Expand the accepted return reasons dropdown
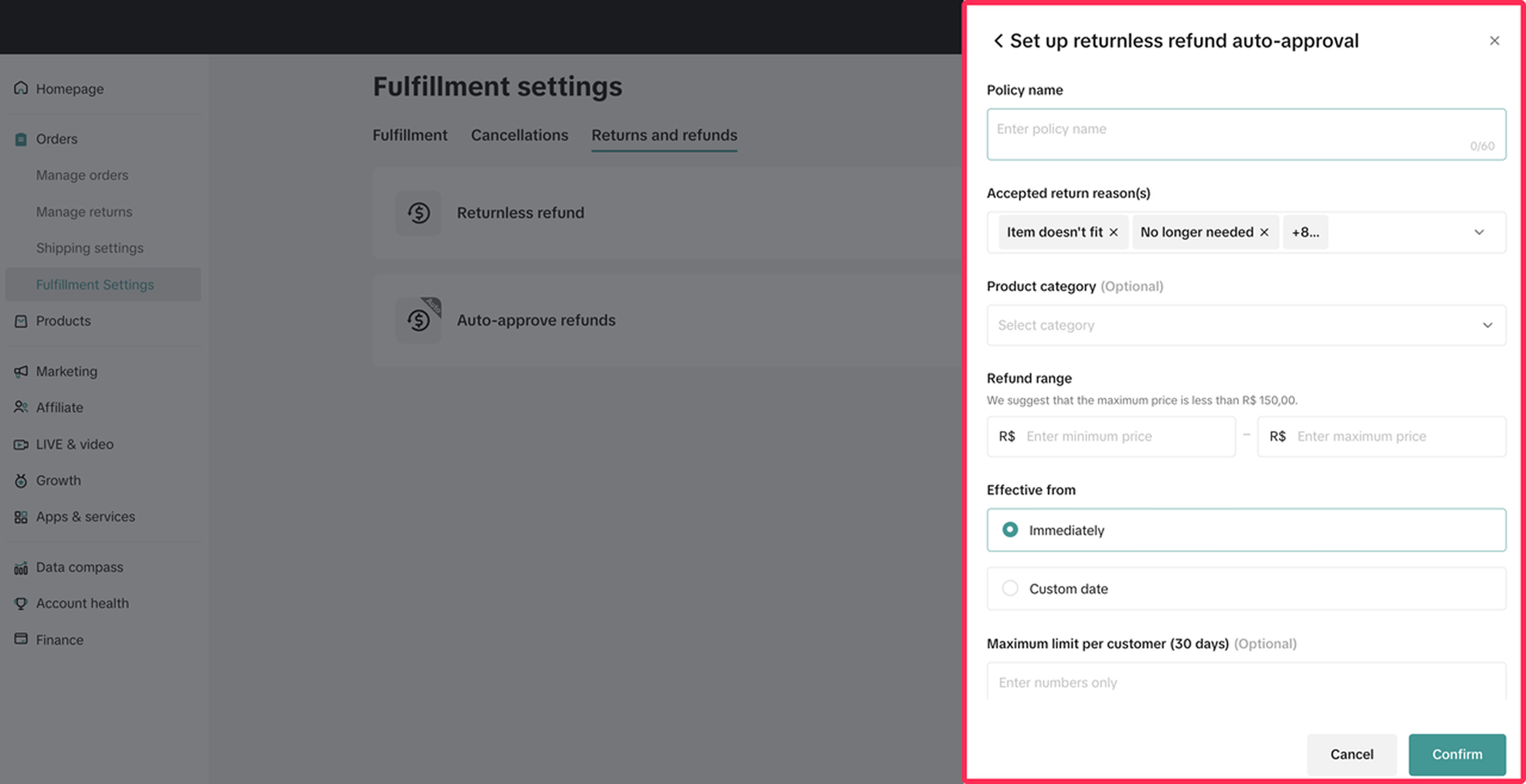 click(1479, 232)
